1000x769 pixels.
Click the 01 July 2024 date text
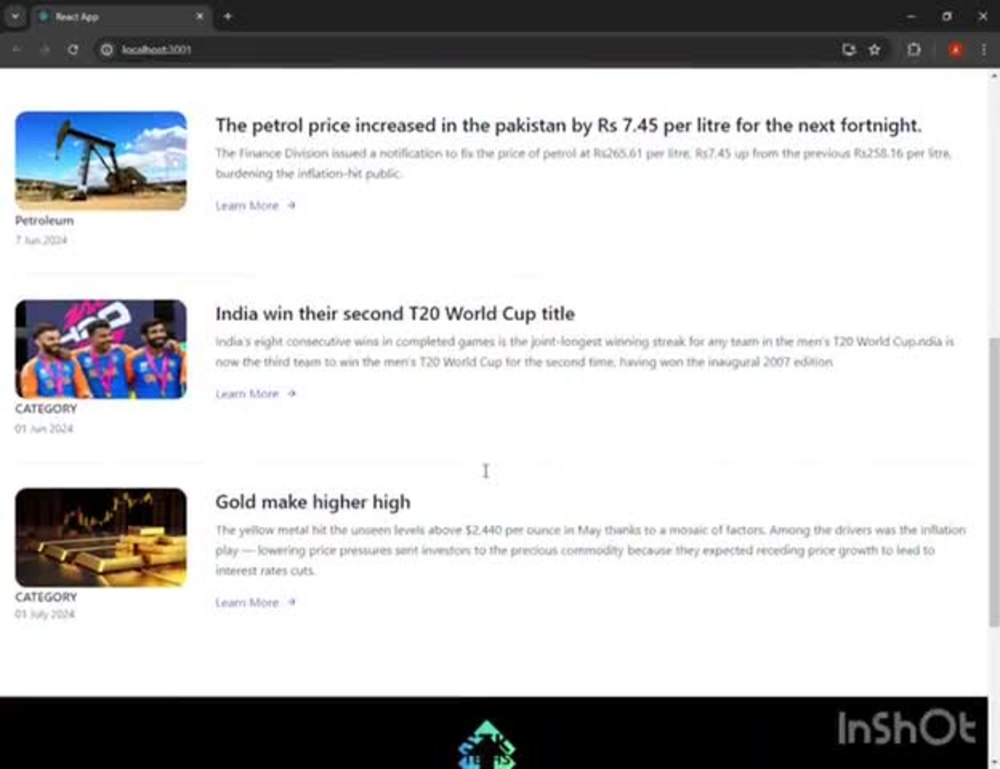tap(45, 614)
